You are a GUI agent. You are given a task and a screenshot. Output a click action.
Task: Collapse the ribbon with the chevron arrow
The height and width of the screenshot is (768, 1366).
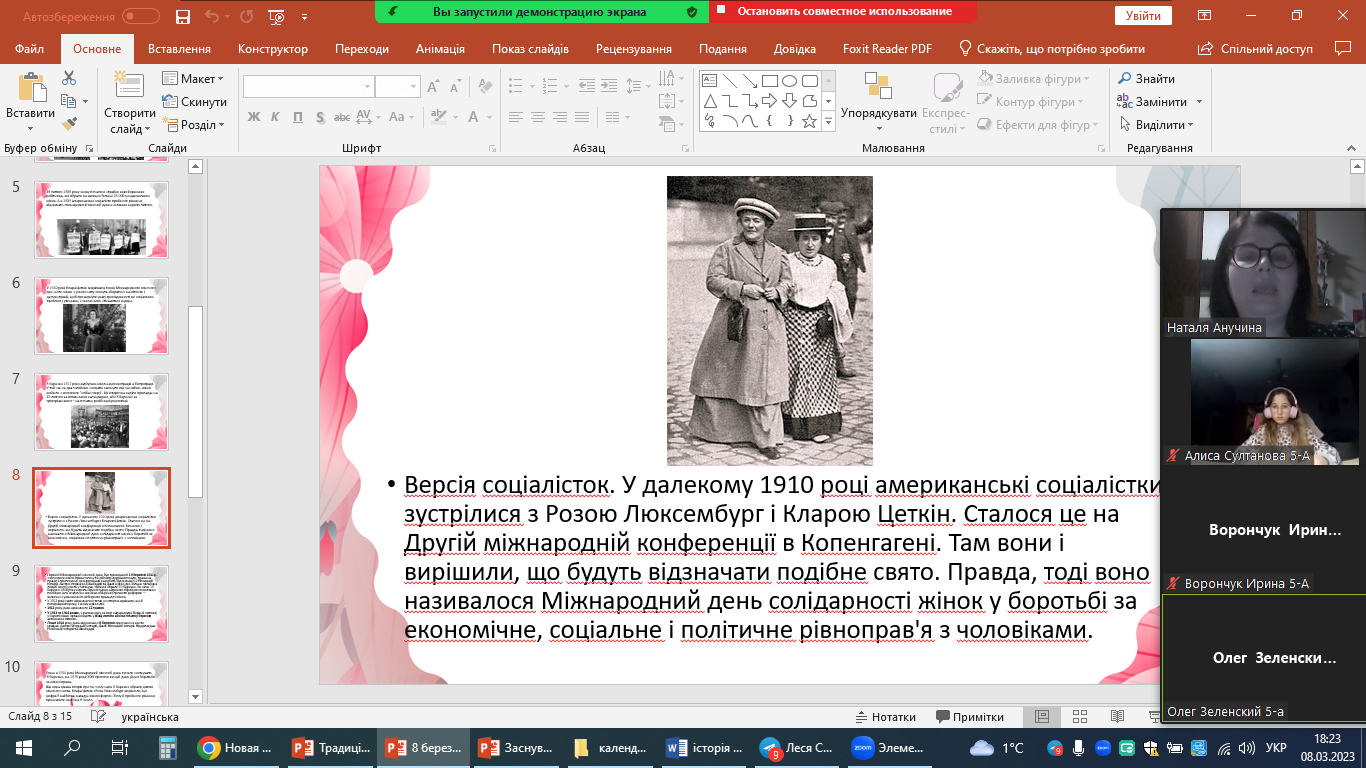click(1352, 148)
